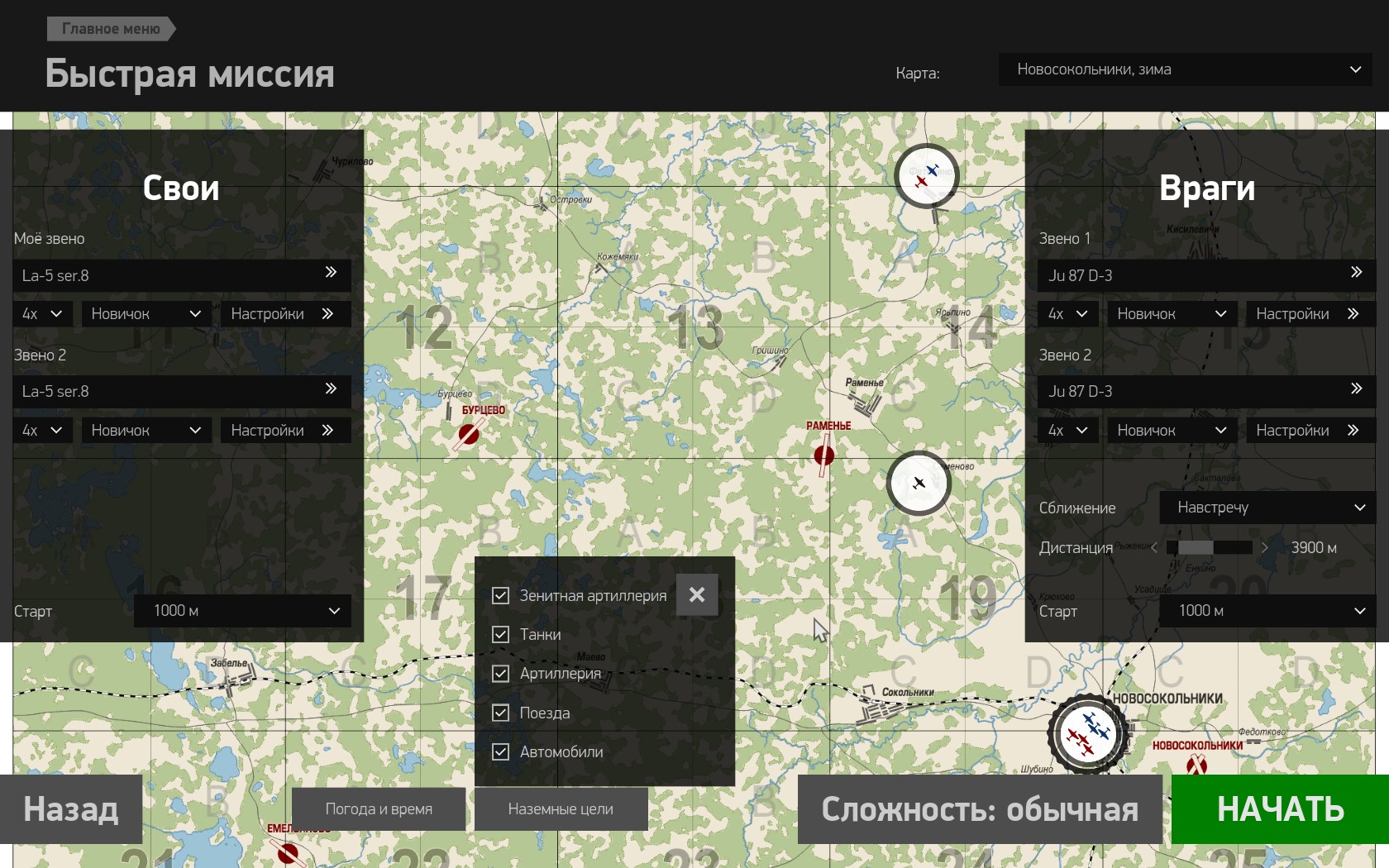
Task: Click Ju 87 D-3 field under enemy Звено 1
Action: coord(1206,275)
